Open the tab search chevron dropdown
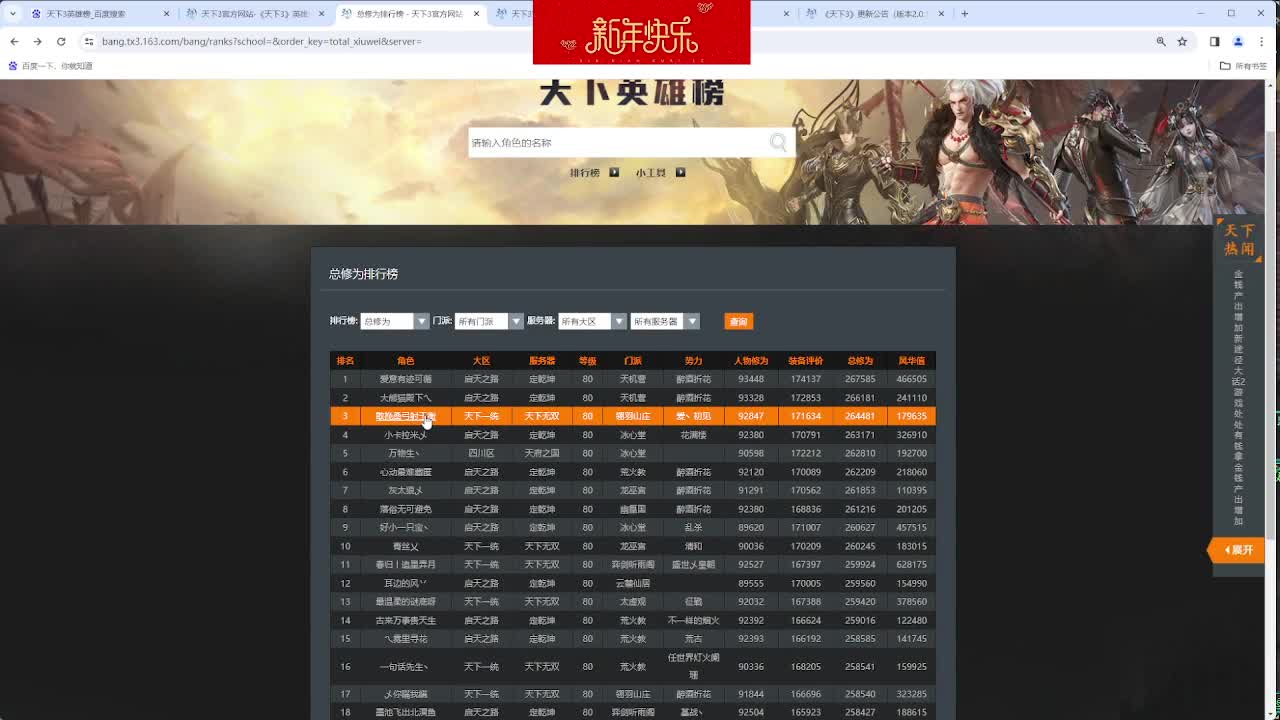Image resolution: width=1280 pixels, height=720 pixels. click(x=12, y=14)
